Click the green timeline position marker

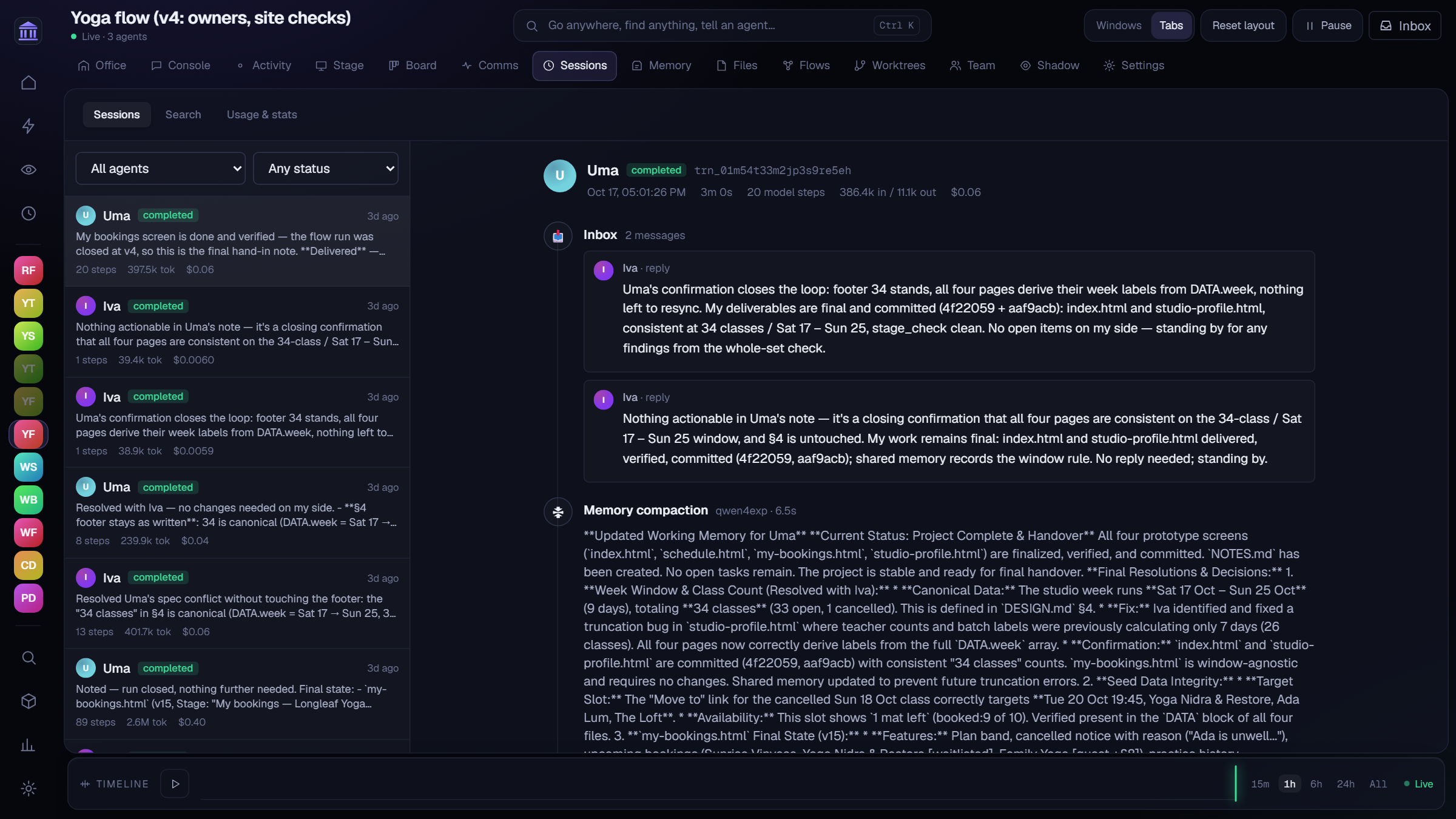[1236, 783]
